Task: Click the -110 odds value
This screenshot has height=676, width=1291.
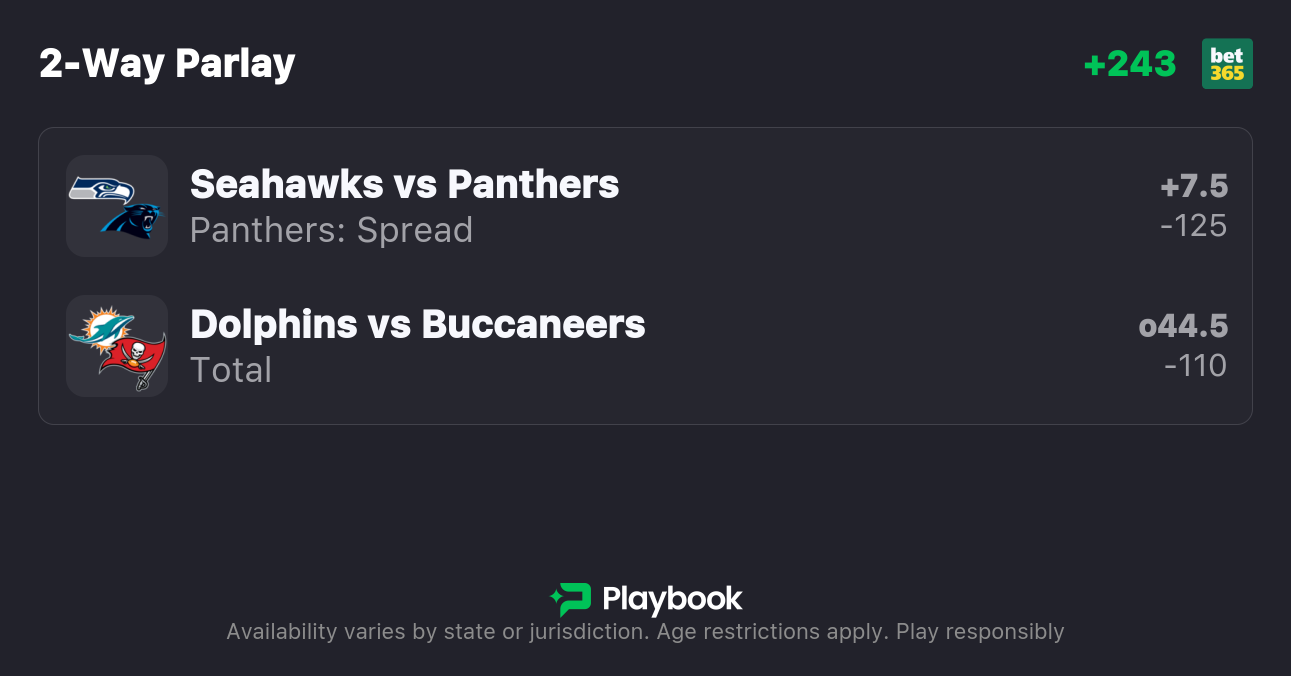Action: [x=1195, y=366]
